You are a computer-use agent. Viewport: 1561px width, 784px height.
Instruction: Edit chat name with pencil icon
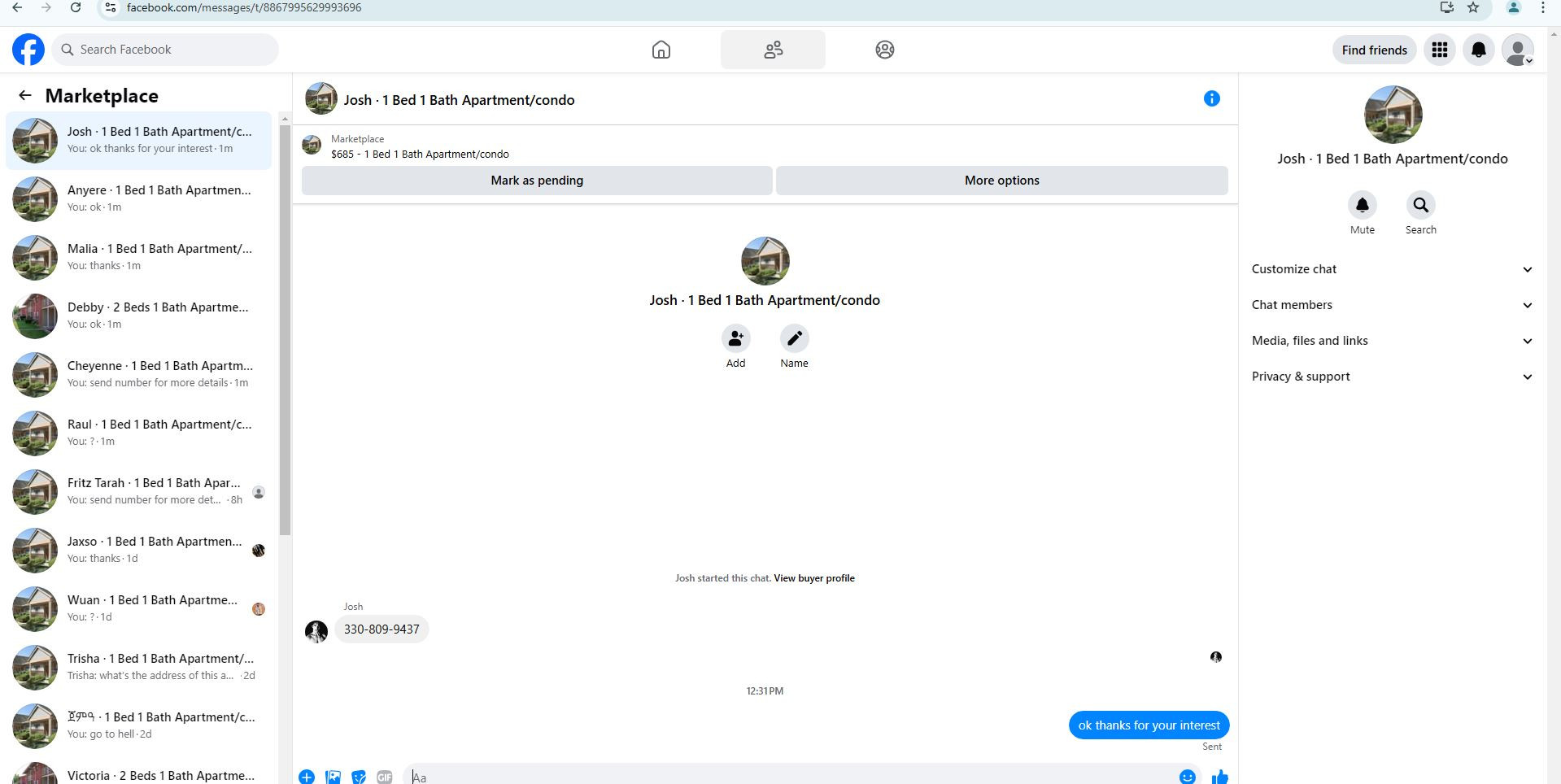[x=795, y=338]
